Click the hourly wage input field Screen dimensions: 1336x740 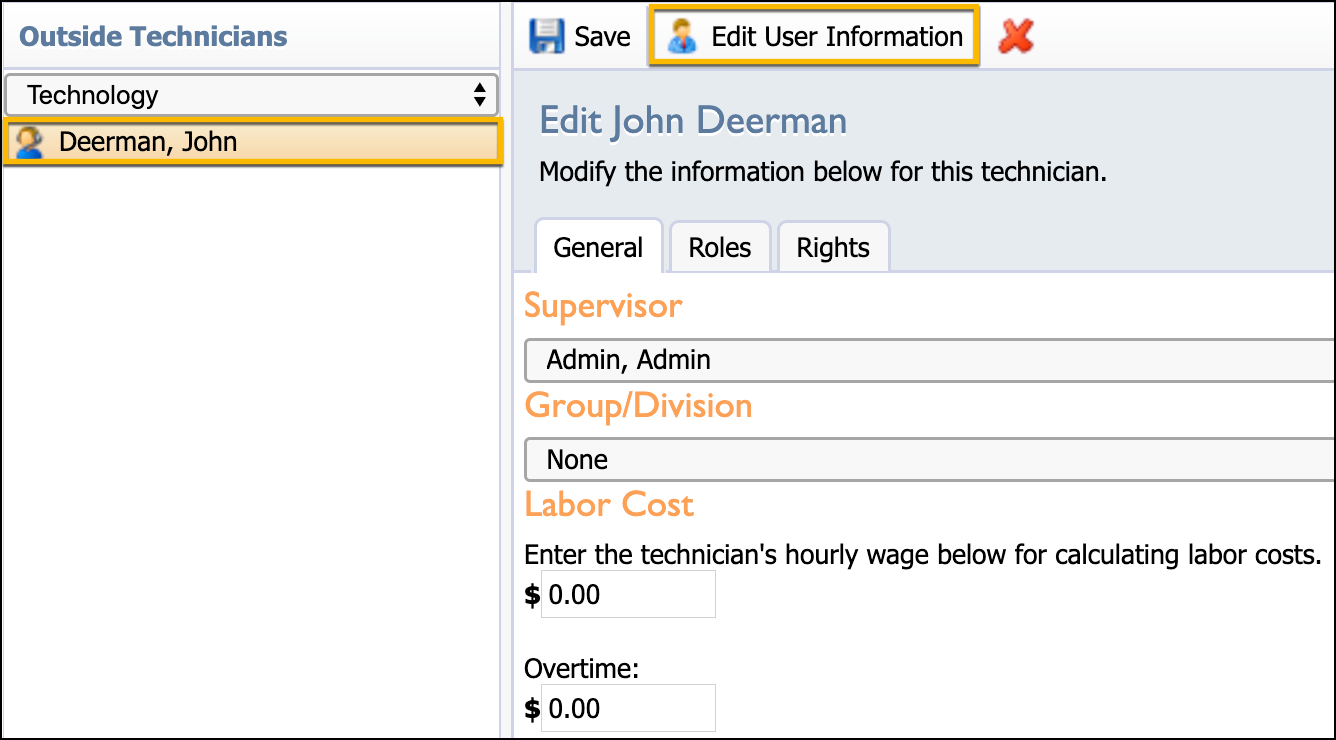coord(628,595)
